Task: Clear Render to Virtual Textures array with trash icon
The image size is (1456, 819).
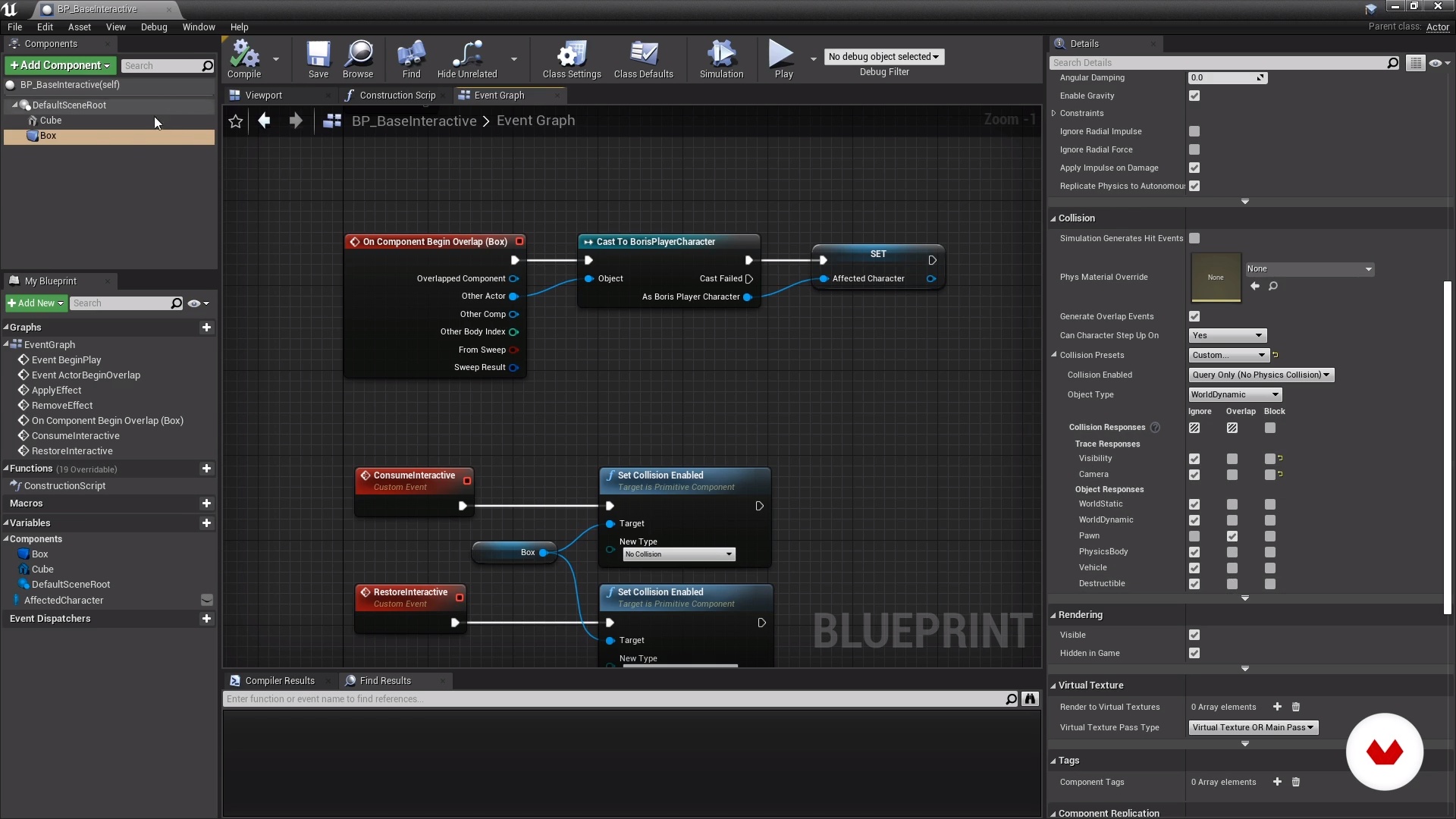Action: pyautogui.click(x=1296, y=708)
